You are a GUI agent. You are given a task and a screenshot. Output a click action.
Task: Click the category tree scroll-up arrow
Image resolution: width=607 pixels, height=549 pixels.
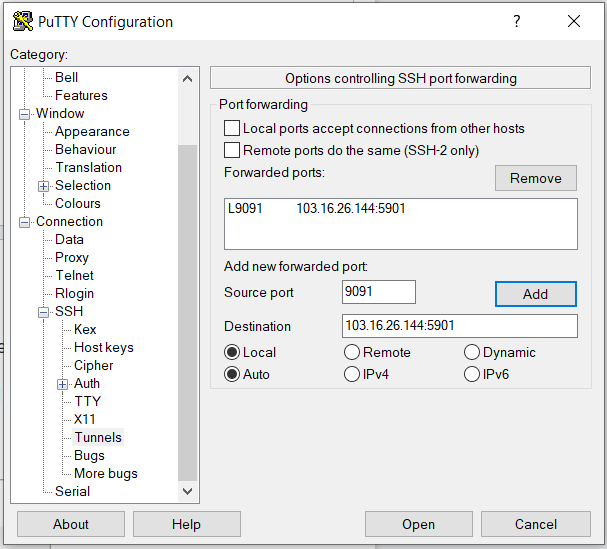187,79
